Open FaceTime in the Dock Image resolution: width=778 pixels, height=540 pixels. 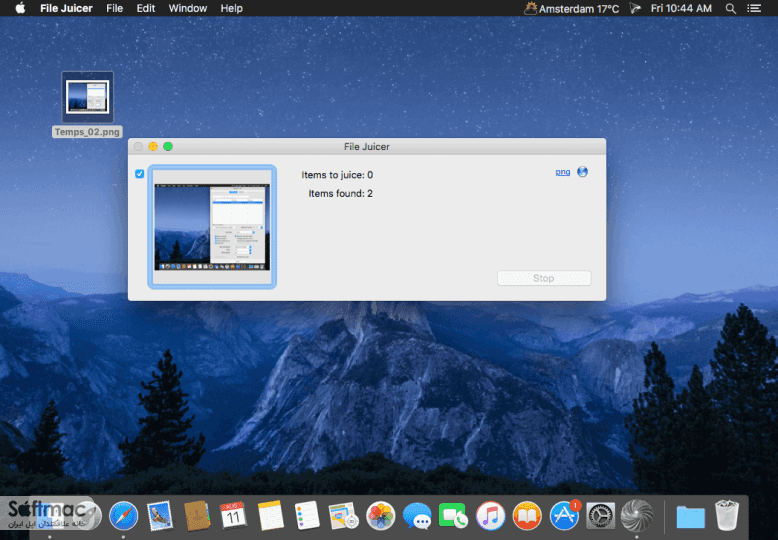point(453,516)
